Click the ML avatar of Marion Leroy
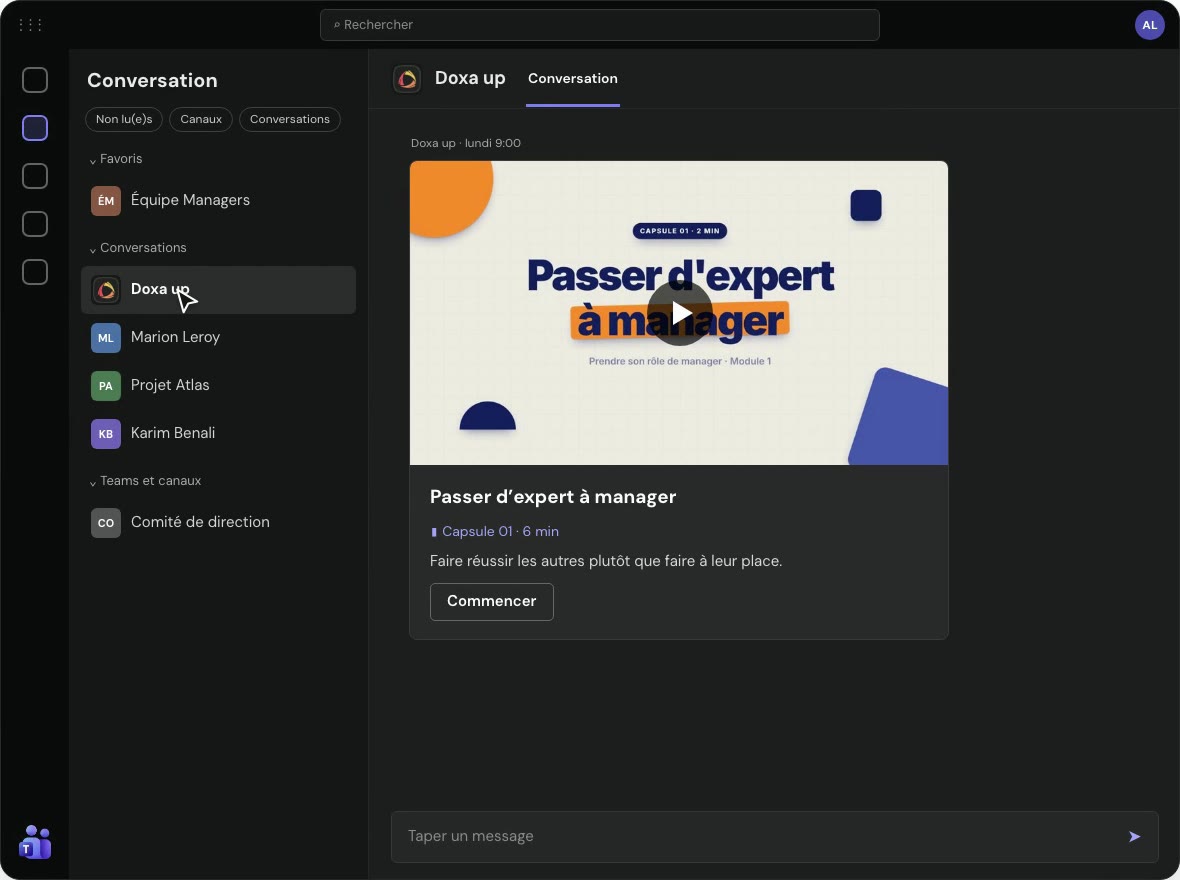The height and width of the screenshot is (880, 1180). click(106, 338)
